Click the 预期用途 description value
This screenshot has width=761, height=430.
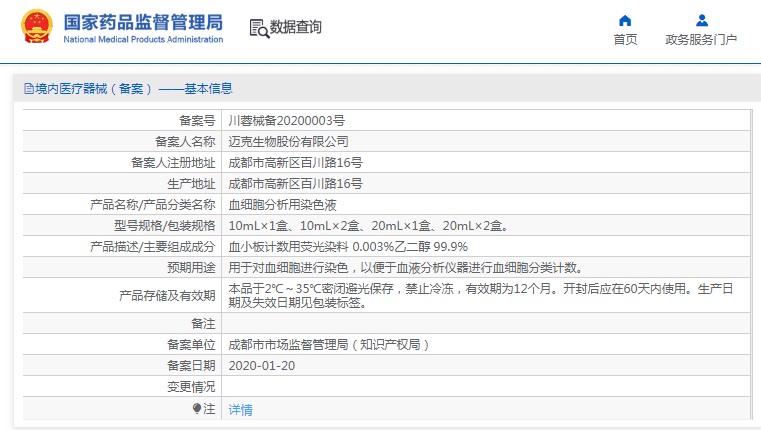click(406, 267)
